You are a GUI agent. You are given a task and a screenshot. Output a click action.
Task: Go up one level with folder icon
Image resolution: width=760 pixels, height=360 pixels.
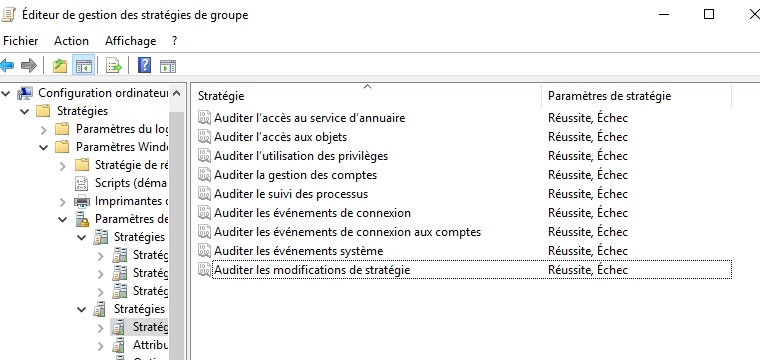click(60, 65)
